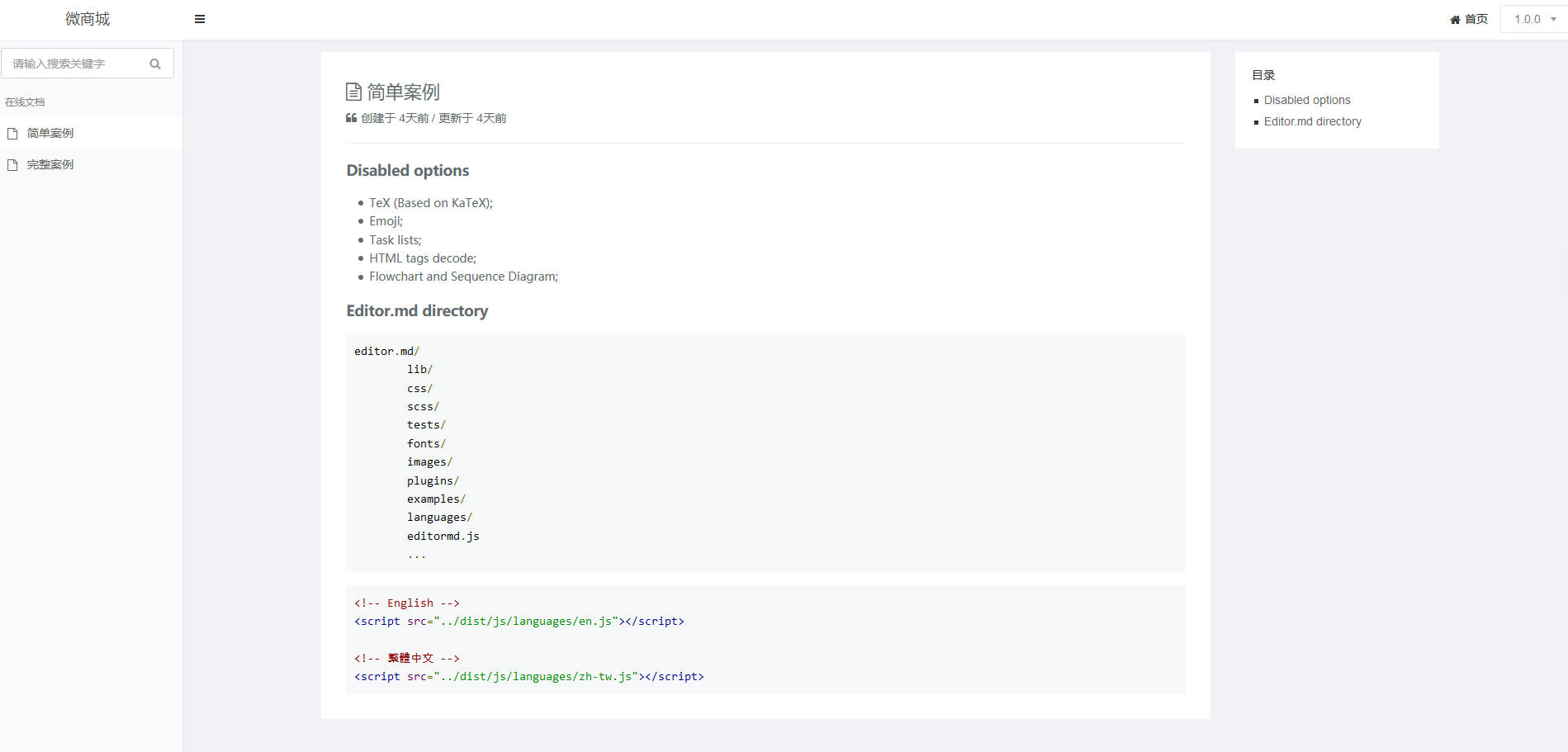Focus the search keyword input field
Image resolution: width=1568 pixels, height=752 pixels.
[x=88, y=64]
